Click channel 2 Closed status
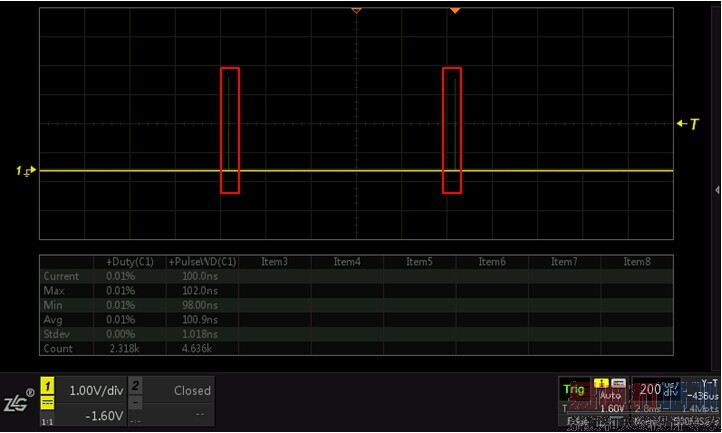This screenshot has width=722, height=433. pos(192,391)
